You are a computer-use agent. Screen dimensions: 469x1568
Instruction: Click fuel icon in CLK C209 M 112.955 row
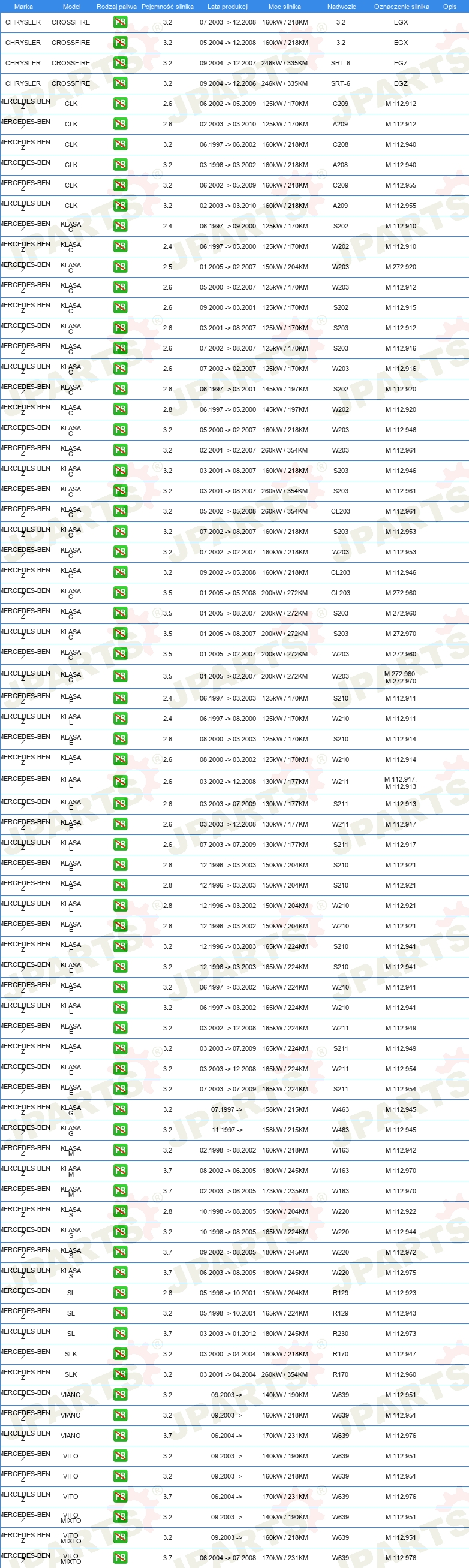[120, 186]
